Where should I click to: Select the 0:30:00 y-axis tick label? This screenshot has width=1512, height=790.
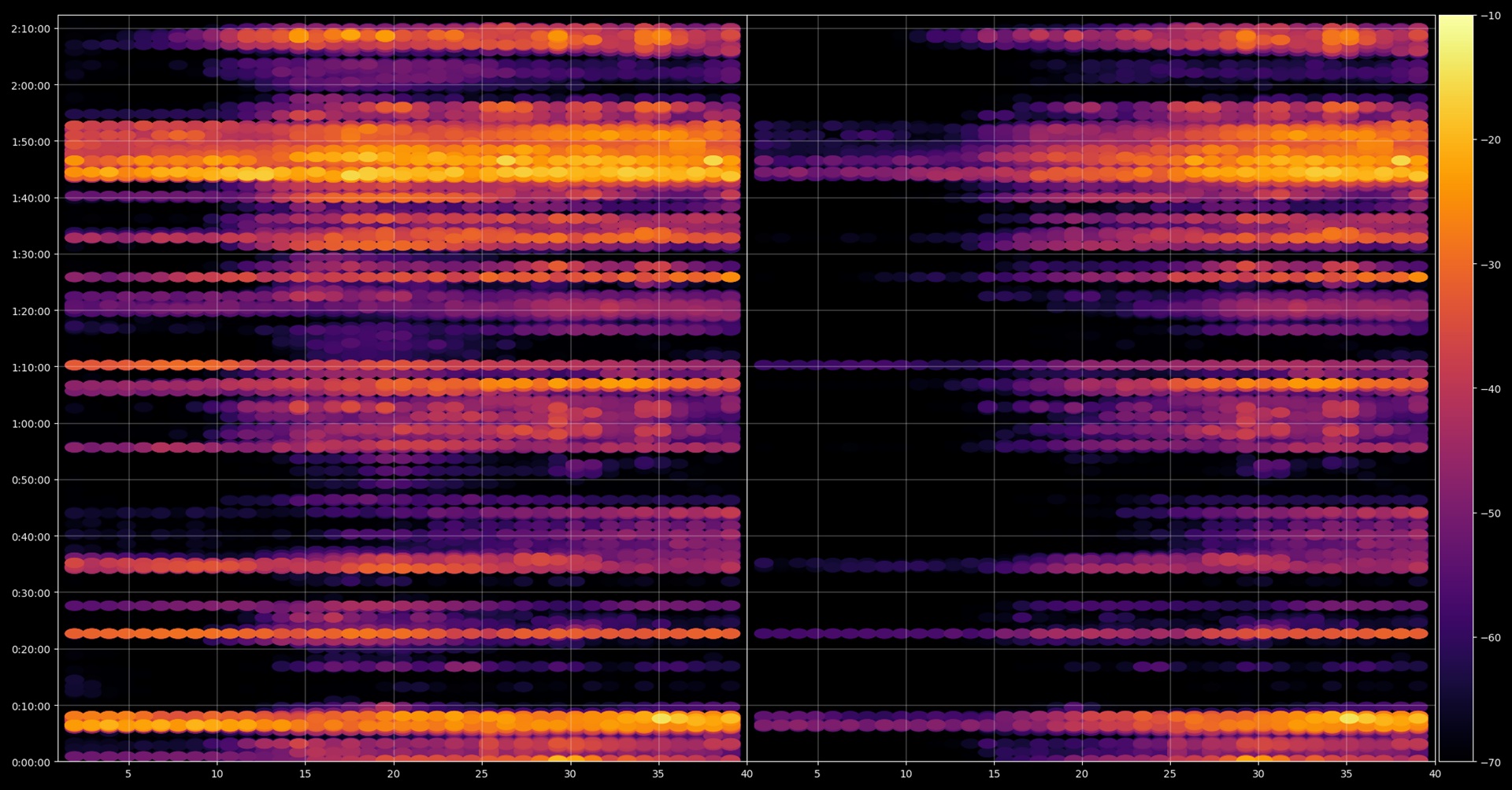click(31, 593)
